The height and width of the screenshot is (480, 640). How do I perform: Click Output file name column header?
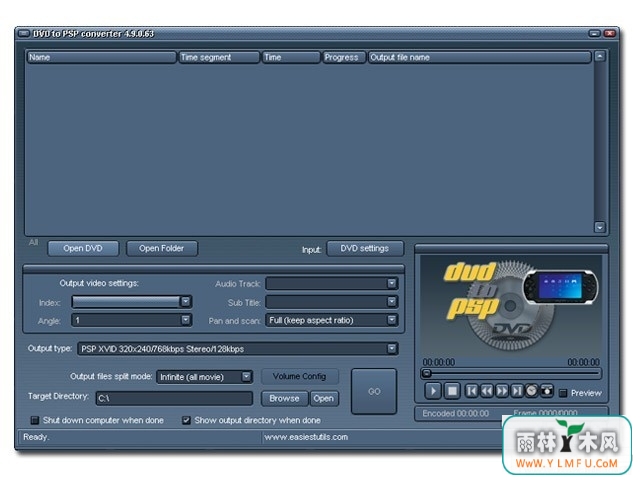[480, 57]
